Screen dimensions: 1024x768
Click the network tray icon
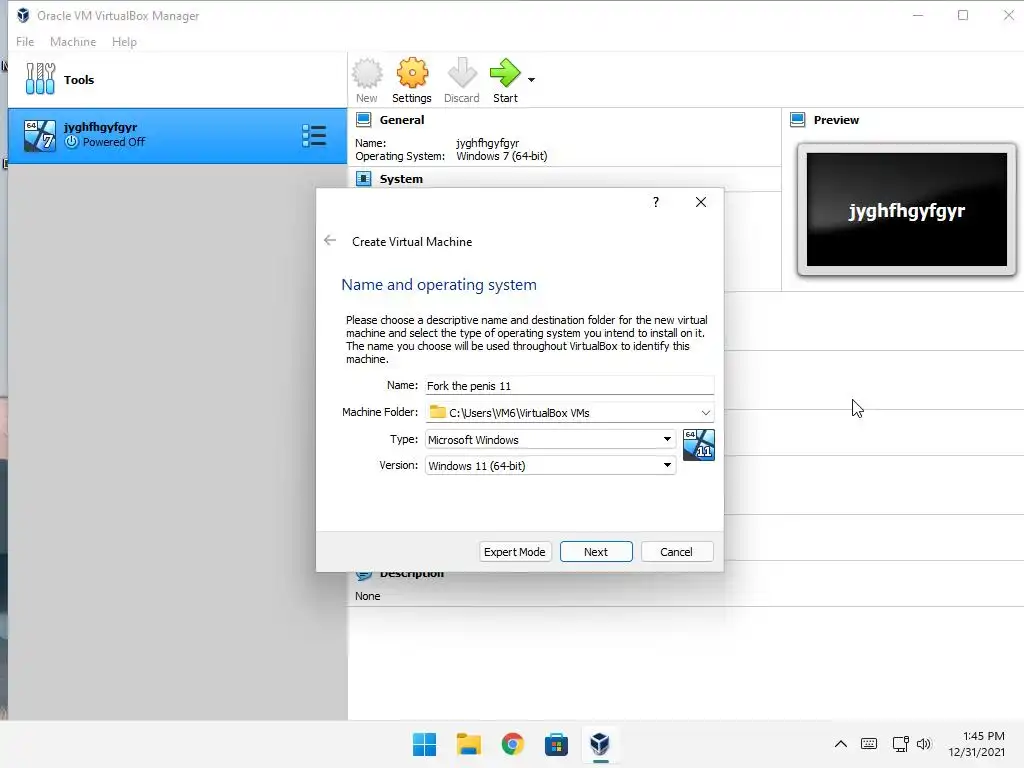pyautogui.click(x=901, y=744)
